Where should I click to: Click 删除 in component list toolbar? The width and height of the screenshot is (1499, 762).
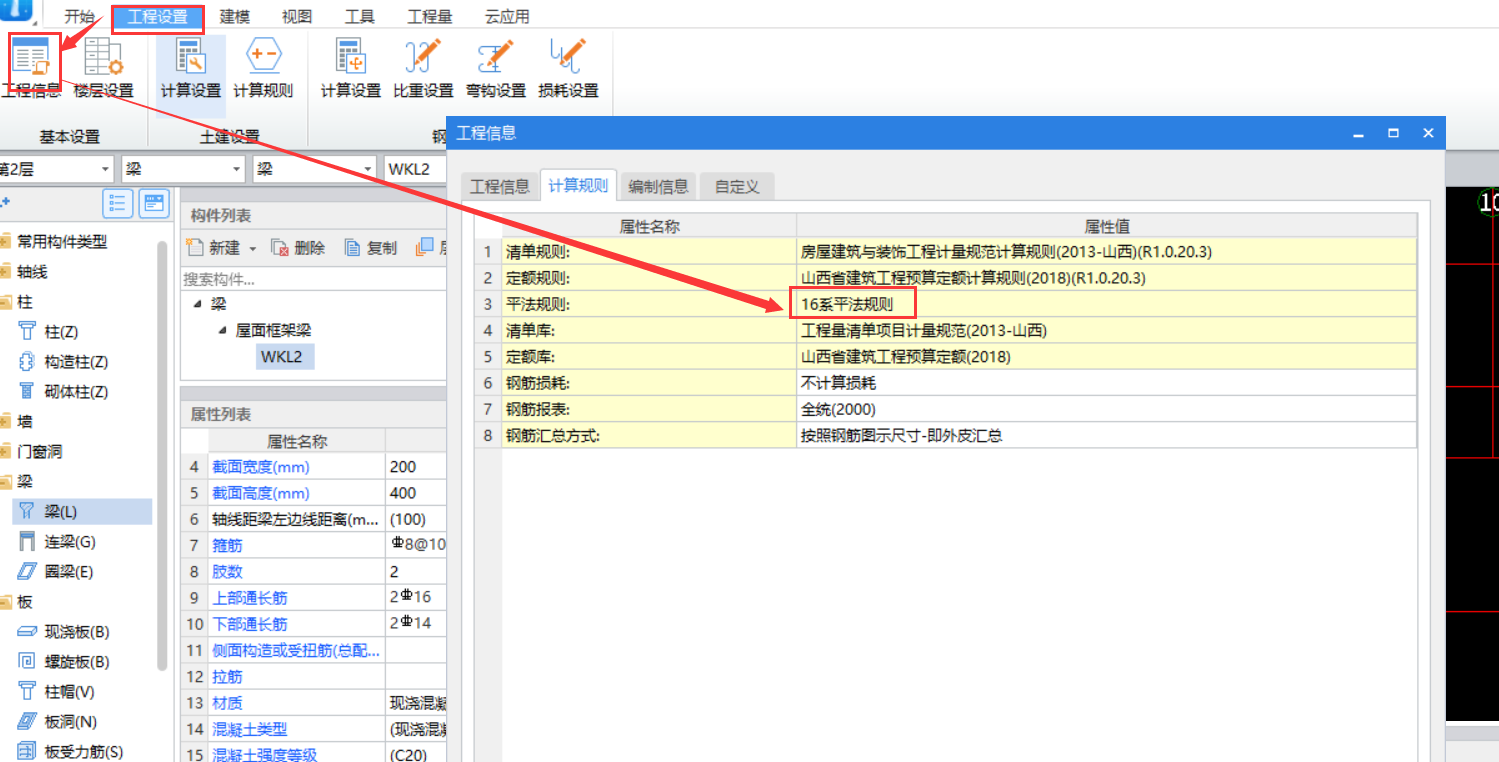299,248
